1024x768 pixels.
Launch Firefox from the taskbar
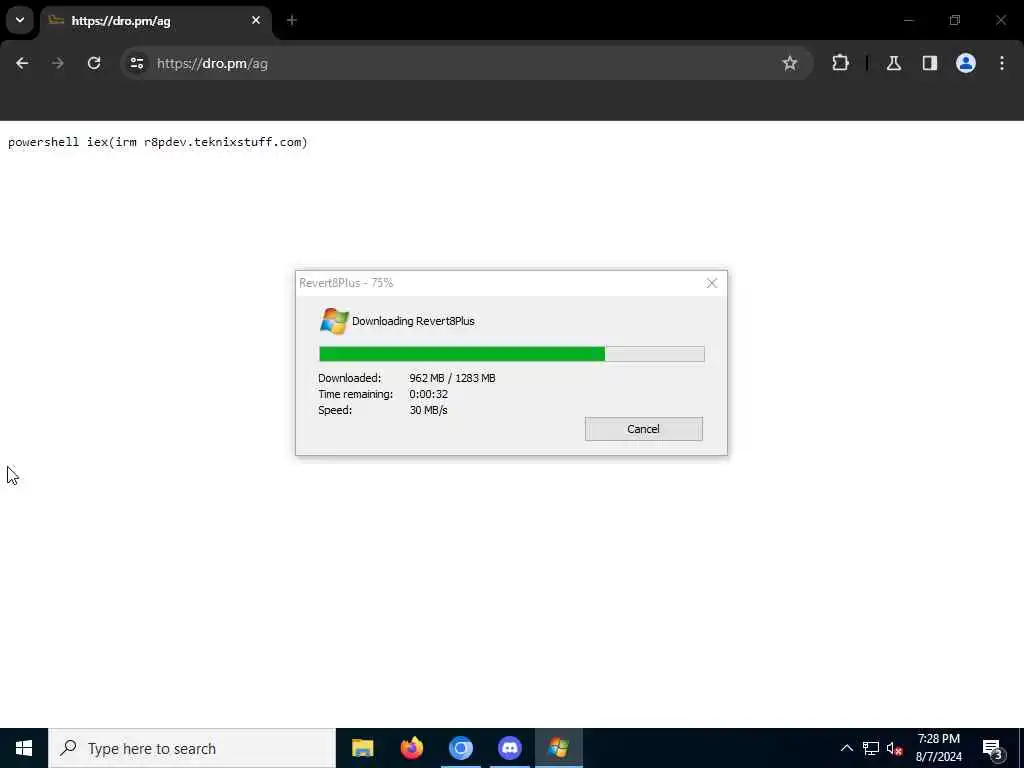[411, 748]
